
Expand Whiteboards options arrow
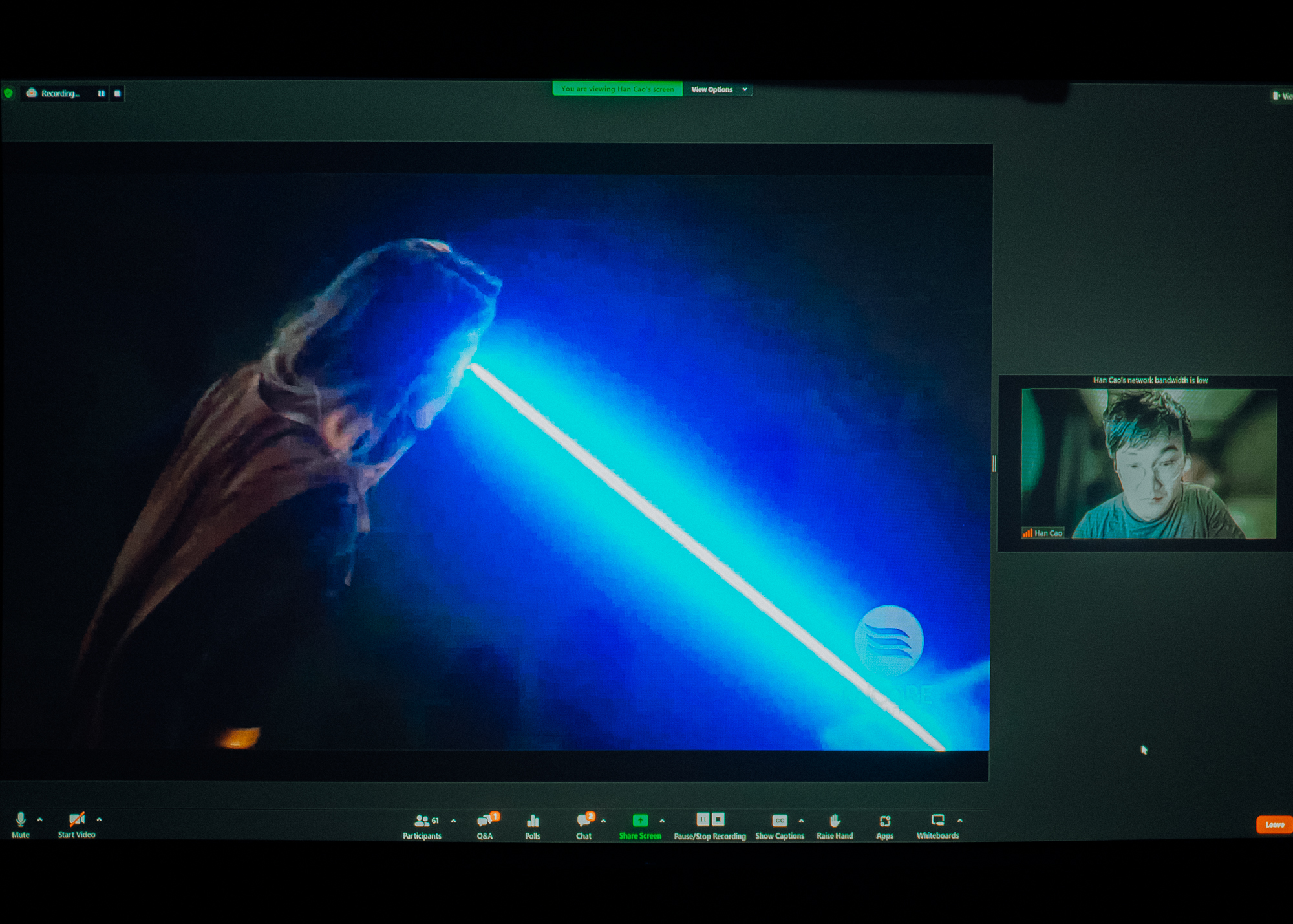point(960,821)
